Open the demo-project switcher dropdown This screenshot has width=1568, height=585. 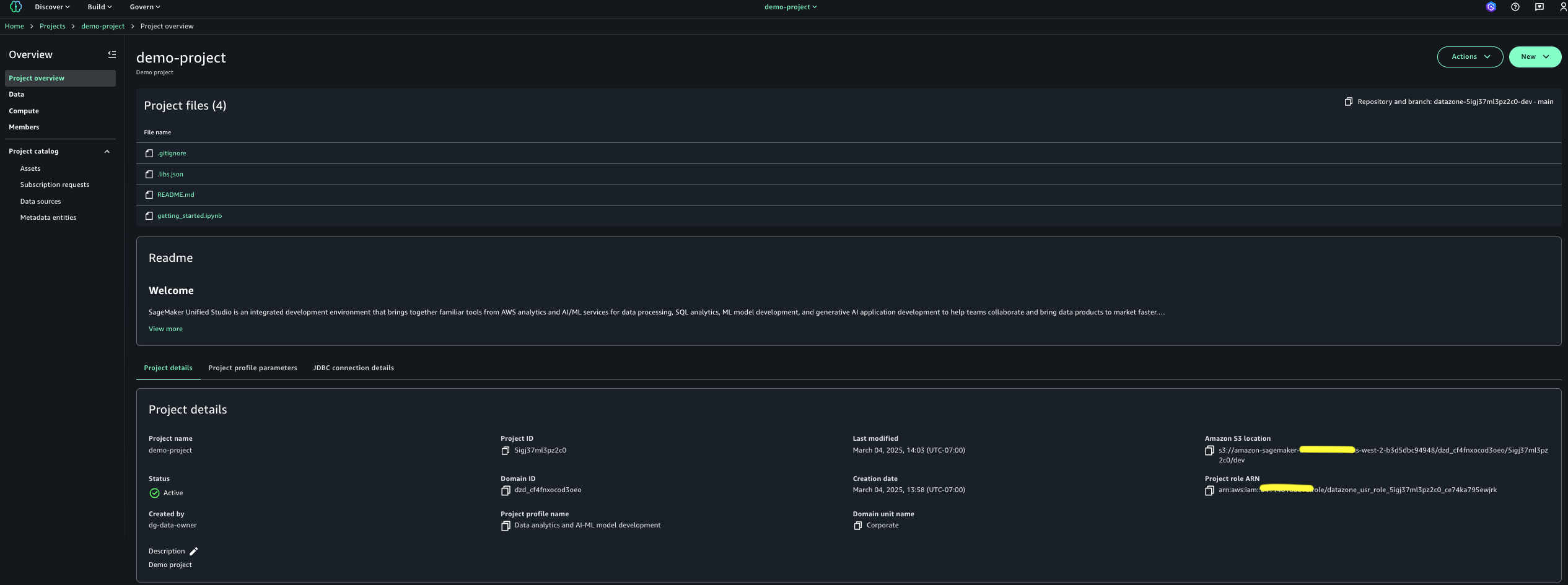pos(791,7)
